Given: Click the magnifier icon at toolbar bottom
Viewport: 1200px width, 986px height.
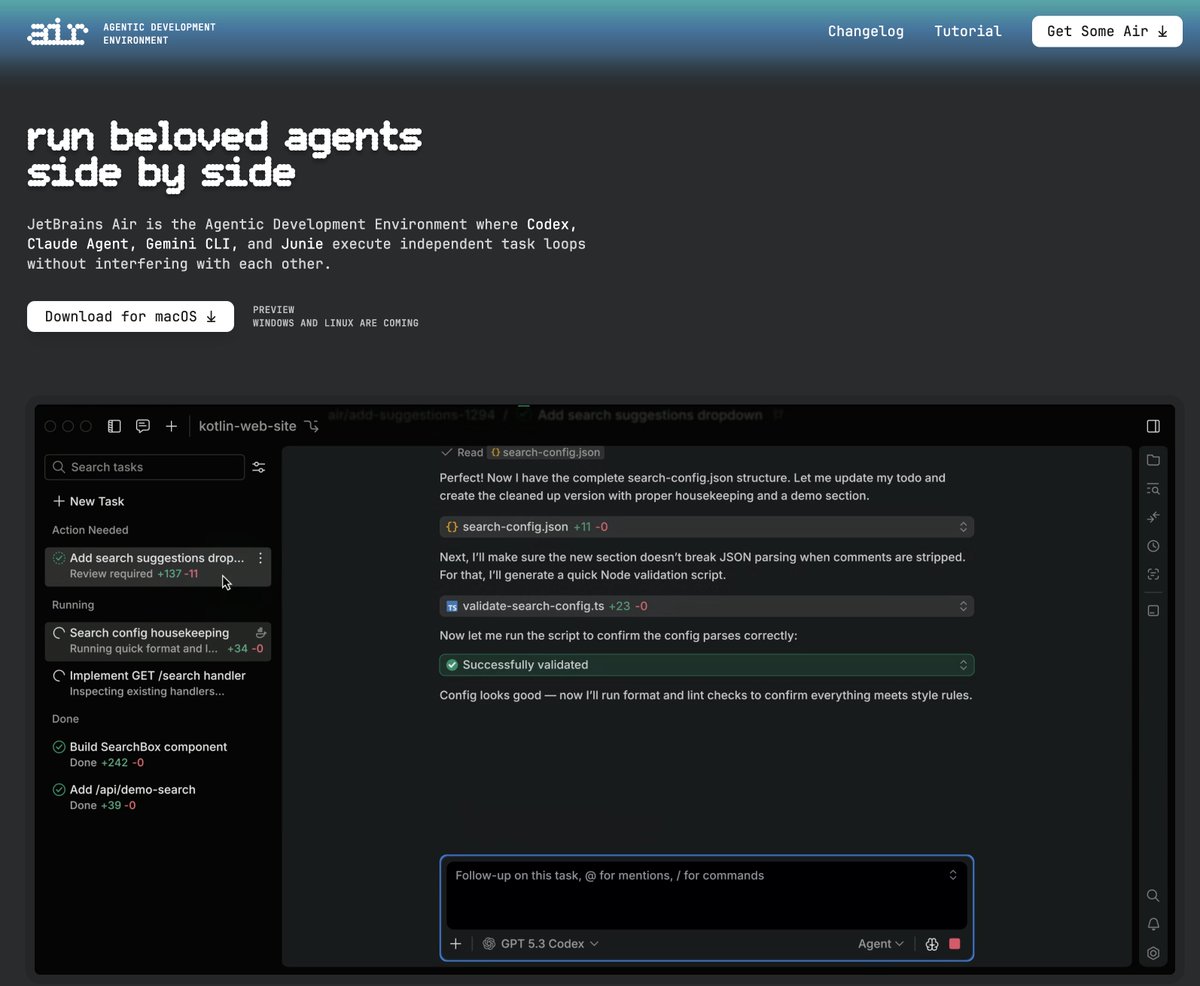Looking at the screenshot, I should 1153,896.
